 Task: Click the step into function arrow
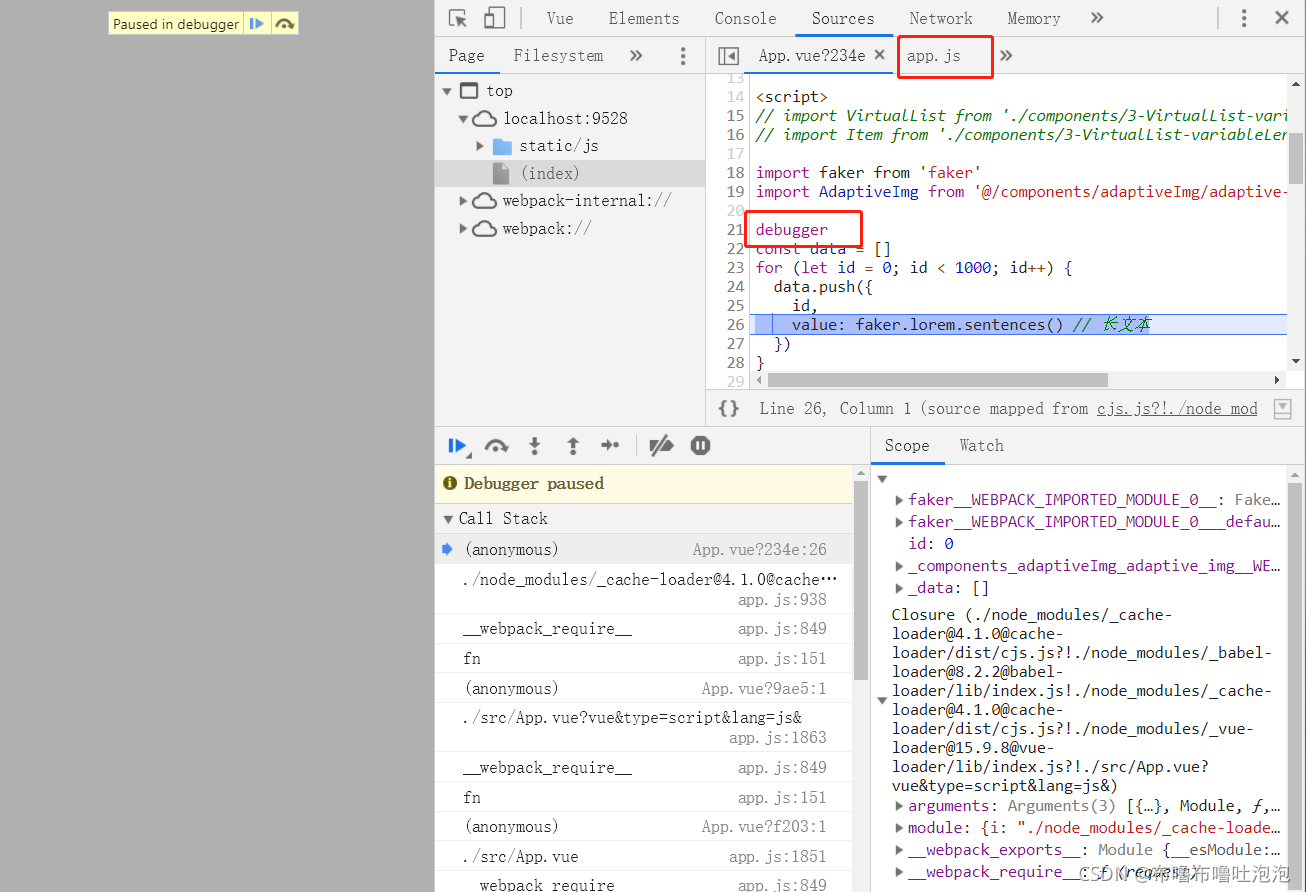pos(535,446)
